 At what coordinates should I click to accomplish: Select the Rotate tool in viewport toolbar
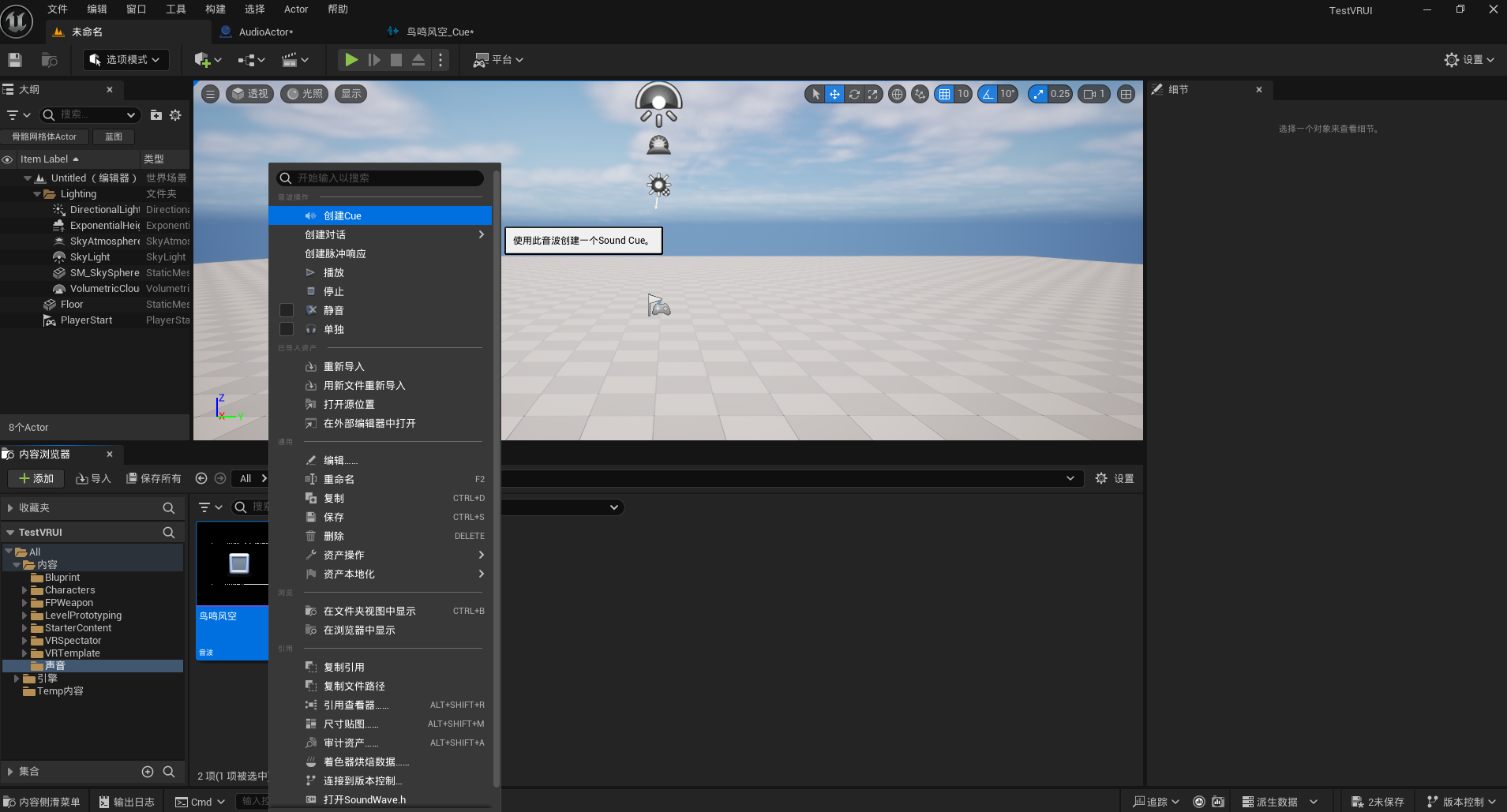click(855, 94)
